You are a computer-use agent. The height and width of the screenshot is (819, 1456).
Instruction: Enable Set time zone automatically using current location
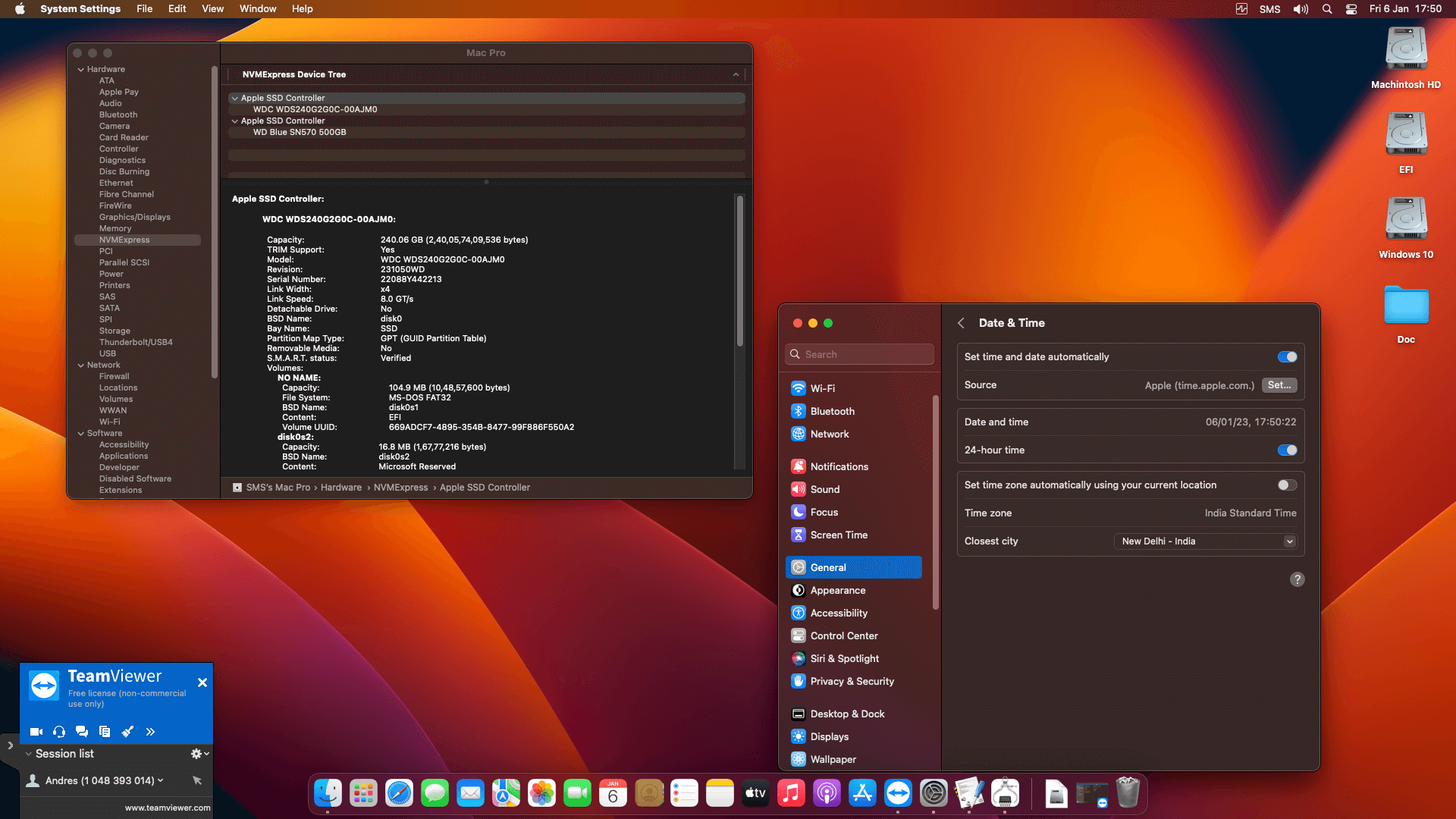pos(1287,485)
